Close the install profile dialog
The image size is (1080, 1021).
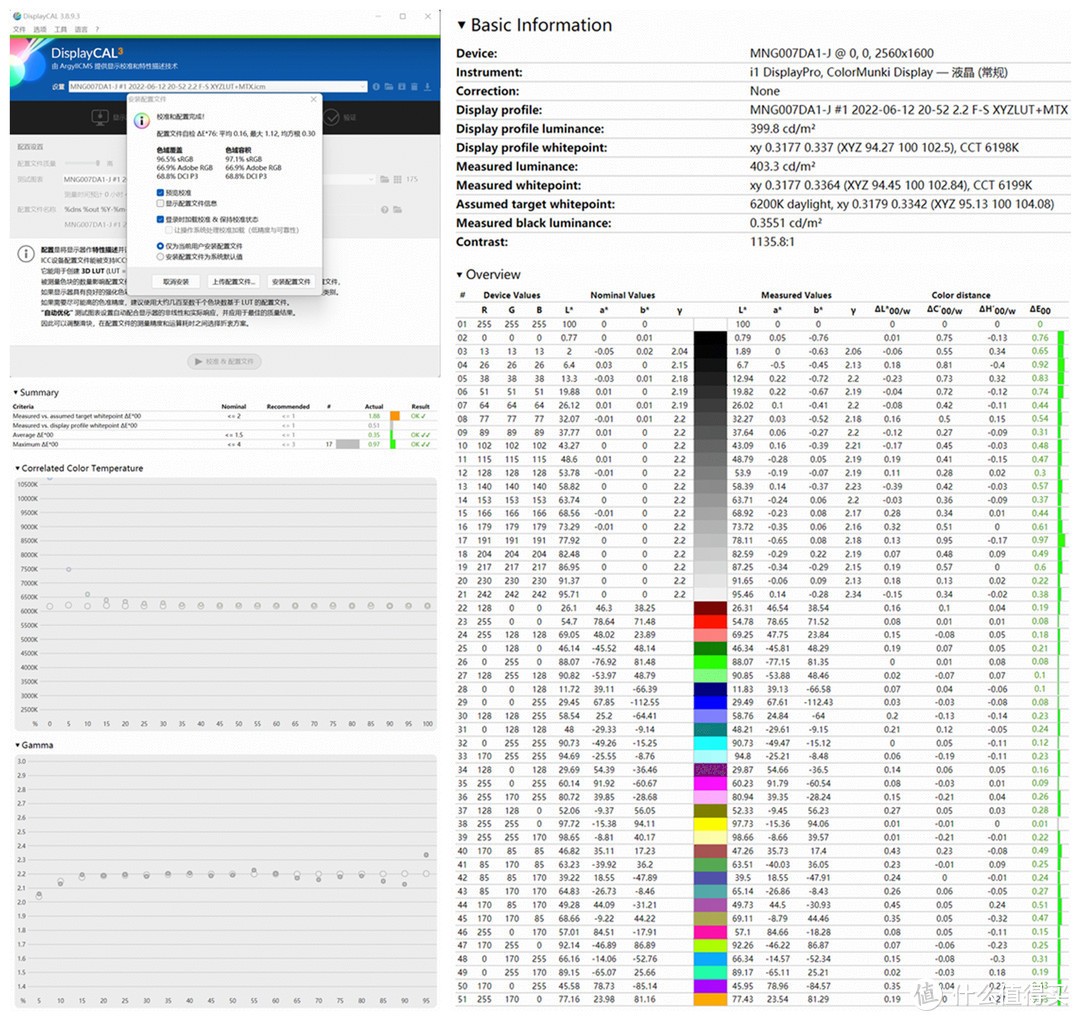click(x=313, y=100)
